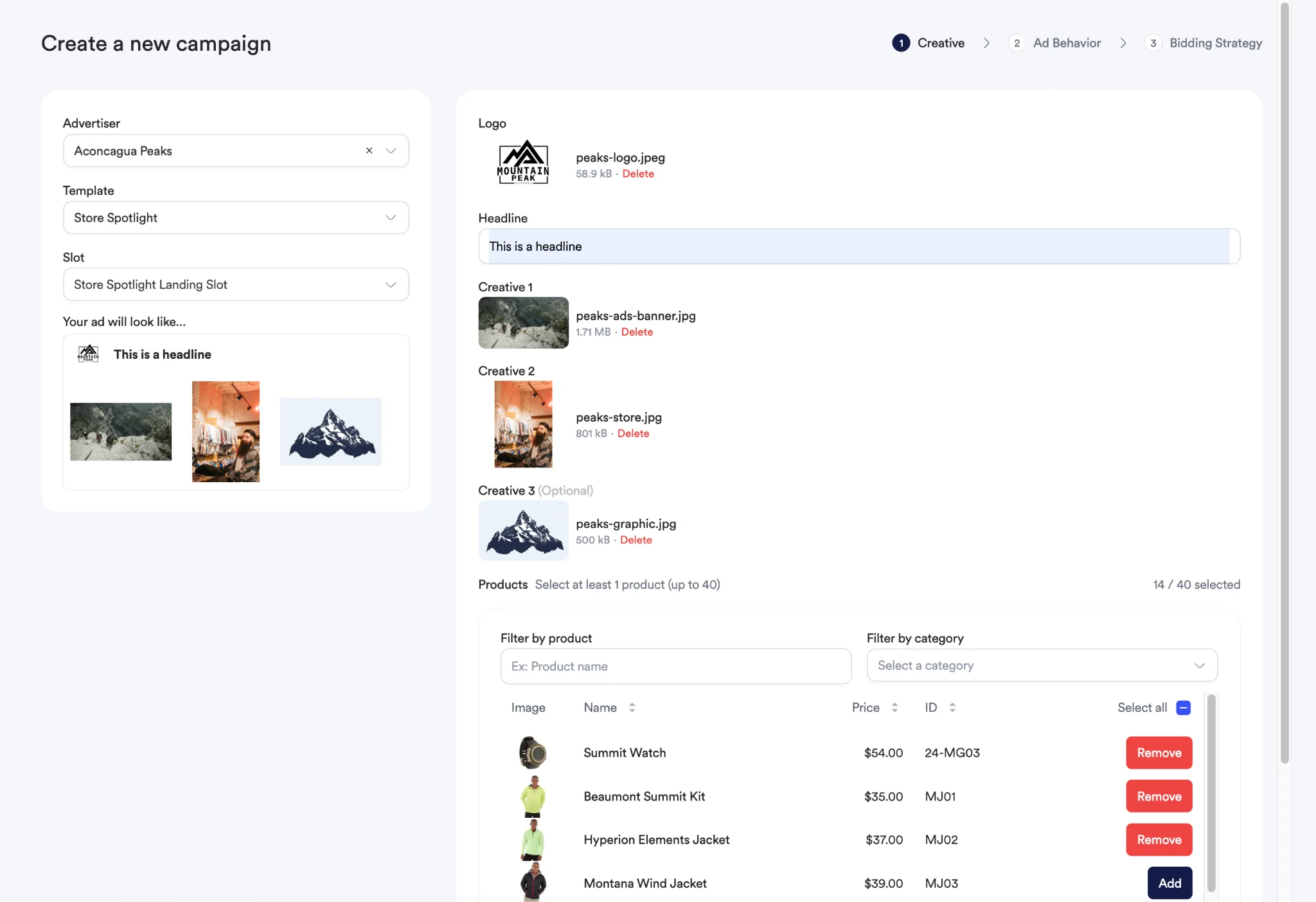Screen dimensions: 1316x902
Task: Expand the Advertiser dropdown chevron
Action: pos(390,150)
